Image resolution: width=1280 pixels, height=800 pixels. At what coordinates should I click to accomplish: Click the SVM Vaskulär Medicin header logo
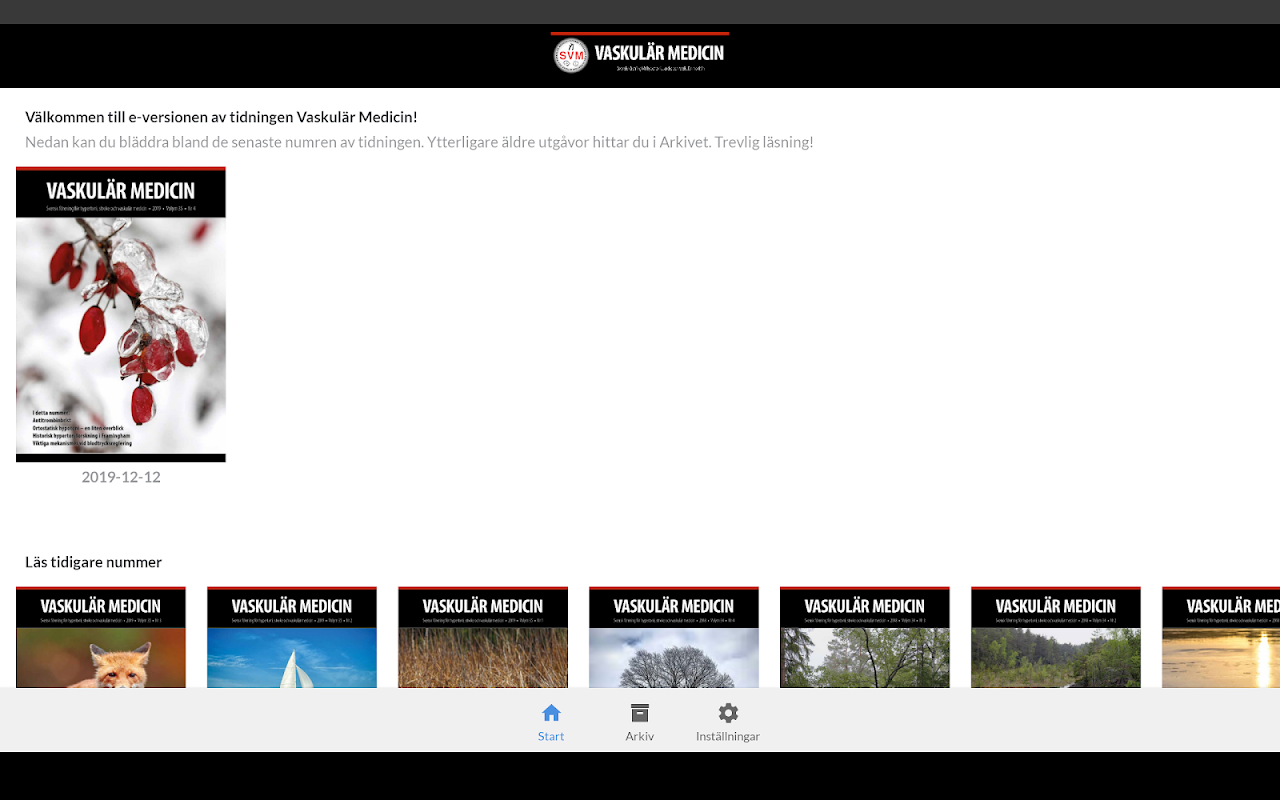point(640,54)
